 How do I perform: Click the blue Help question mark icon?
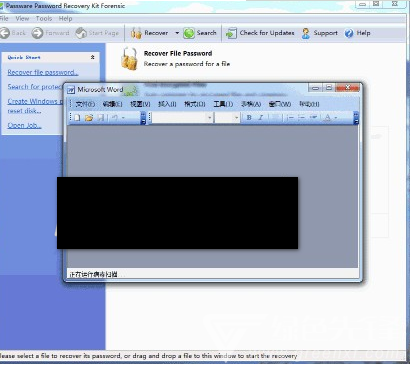pos(349,33)
